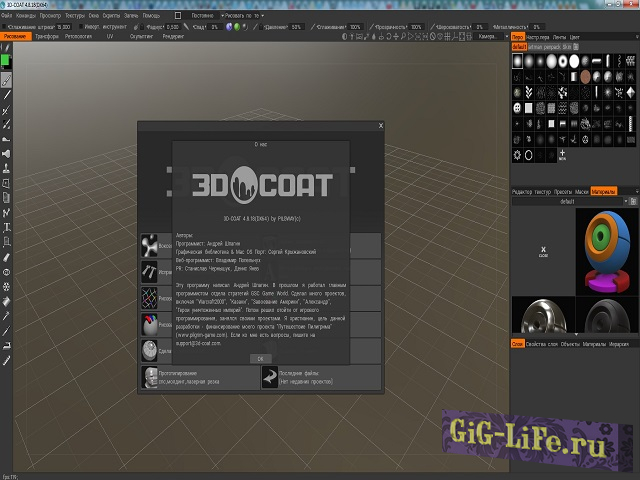The height and width of the screenshot is (480, 640).
Task: Close the splash dialog with the X
Action: (x=380, y=126)
